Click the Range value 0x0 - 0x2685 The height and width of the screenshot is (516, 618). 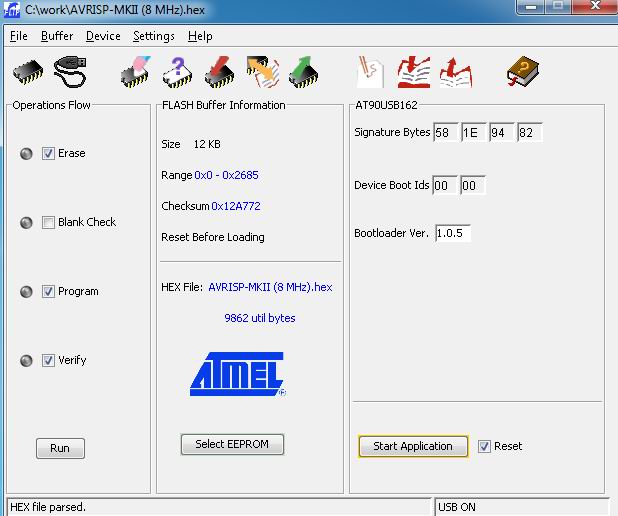227,175
